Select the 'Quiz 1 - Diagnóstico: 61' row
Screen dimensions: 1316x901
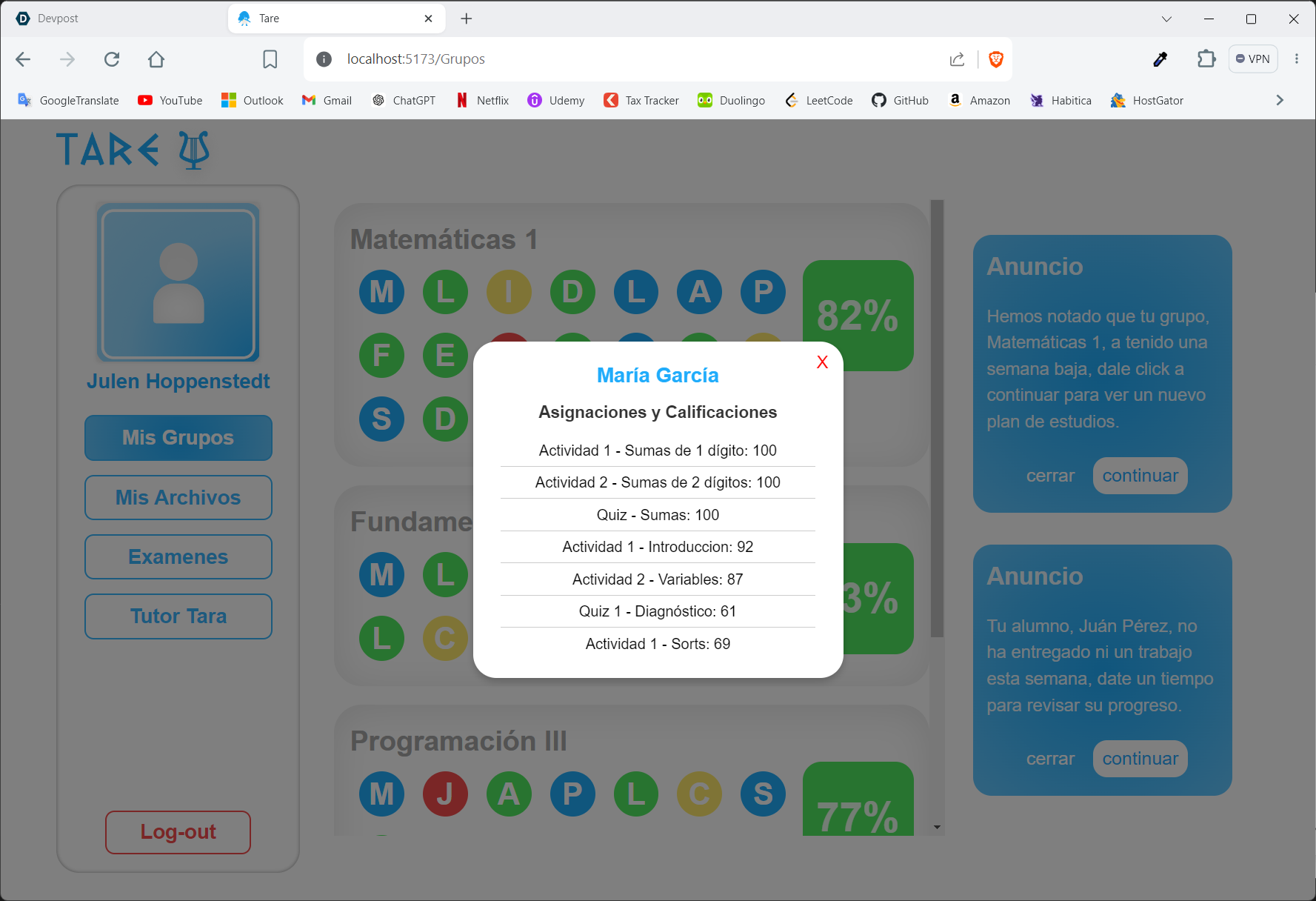(x=658, y=611)
